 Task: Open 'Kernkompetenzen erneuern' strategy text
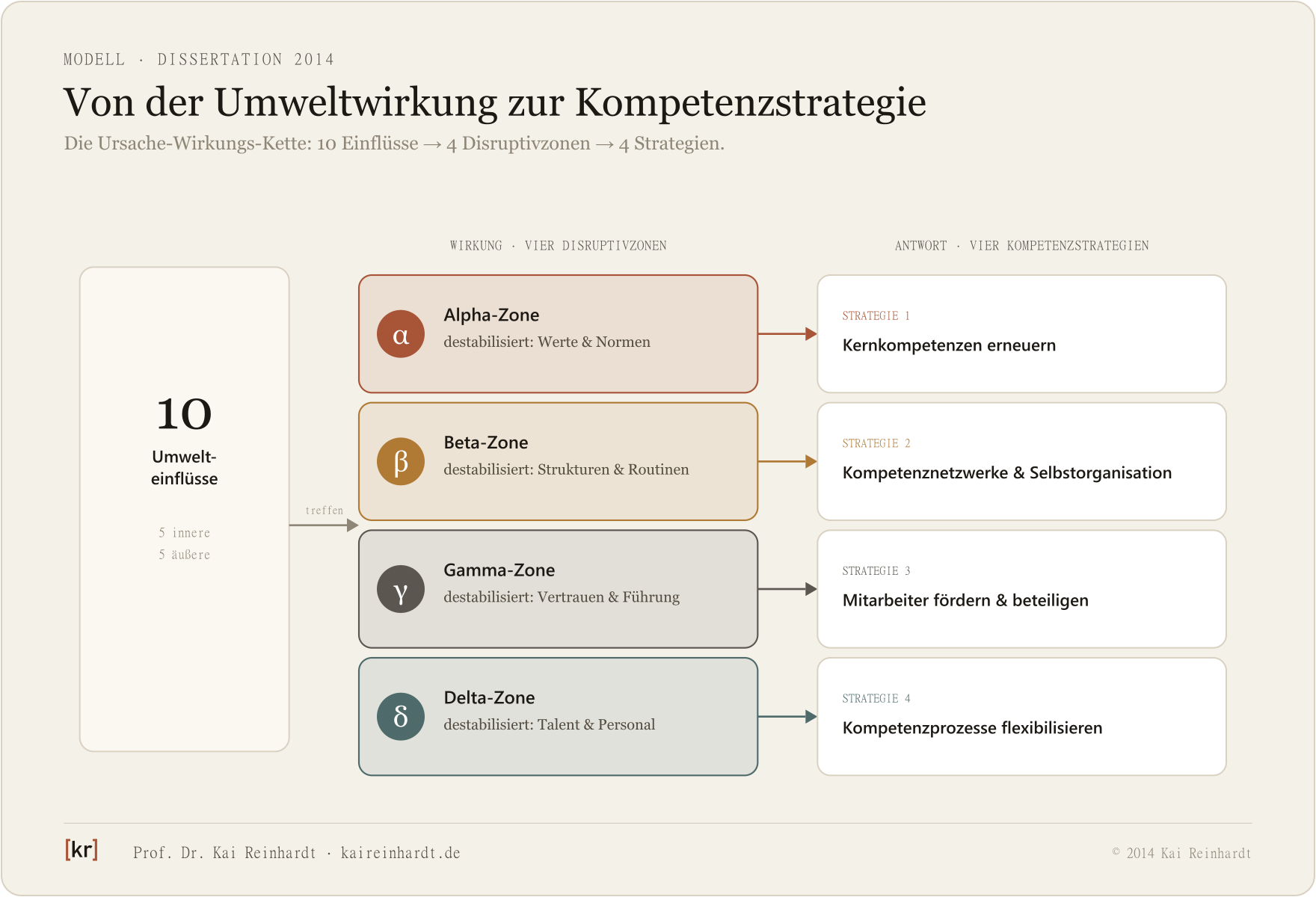[949, 345]
